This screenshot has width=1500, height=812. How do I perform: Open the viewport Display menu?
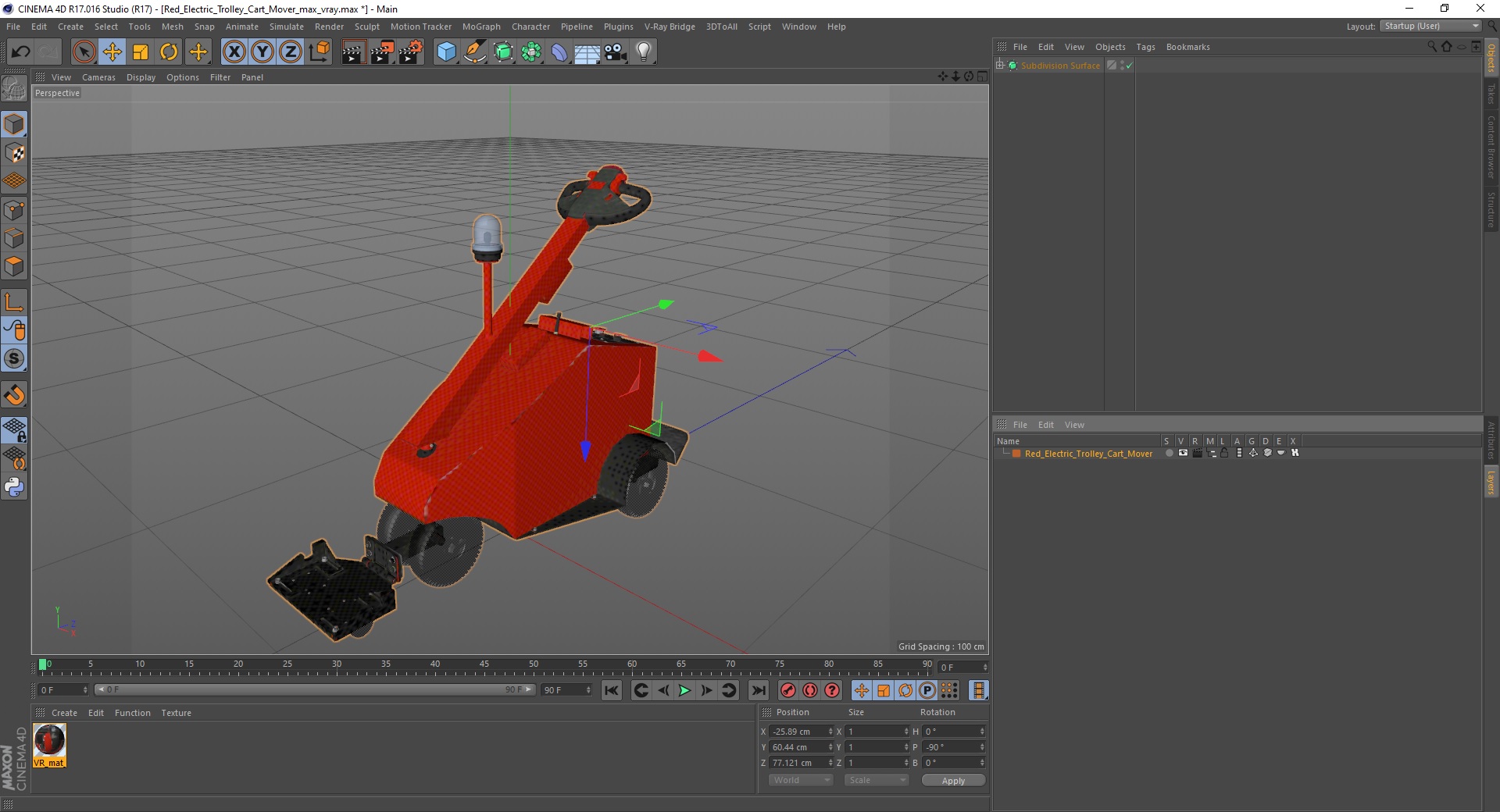click(141, 77)
